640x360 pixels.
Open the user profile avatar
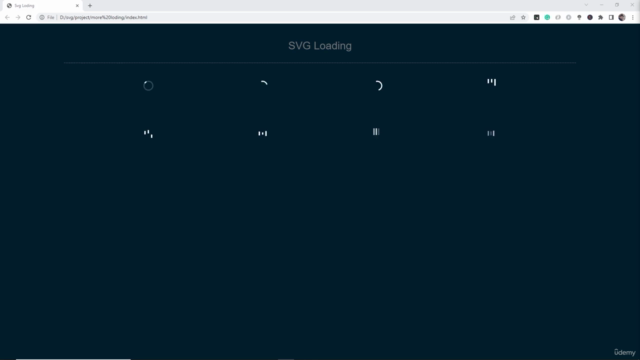pyautogui.click(x=622, y=18)
